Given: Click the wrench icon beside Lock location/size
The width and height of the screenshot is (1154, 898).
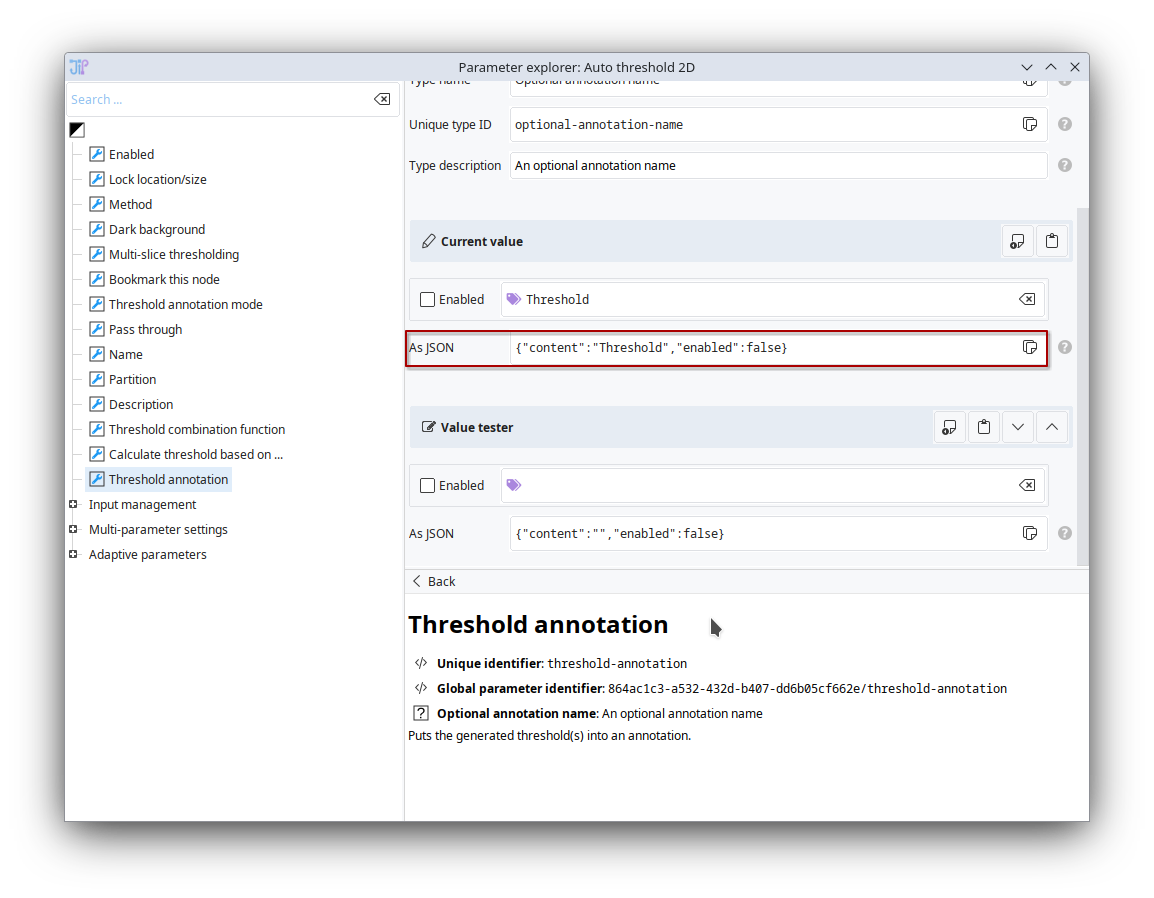Looking at the screenshot, I should tap(96, 180).
